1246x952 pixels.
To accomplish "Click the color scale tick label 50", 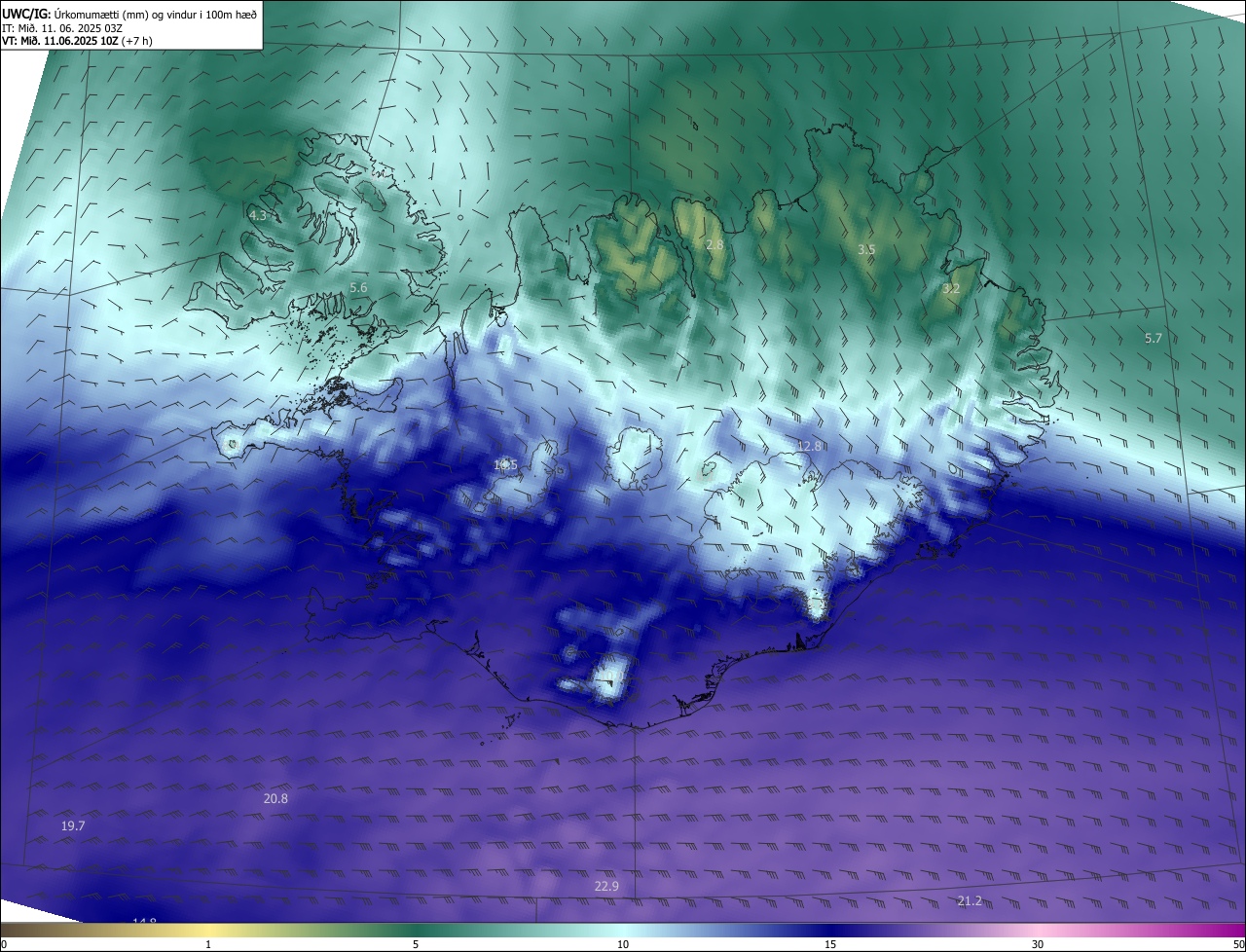I will (x=1238, y=945).
